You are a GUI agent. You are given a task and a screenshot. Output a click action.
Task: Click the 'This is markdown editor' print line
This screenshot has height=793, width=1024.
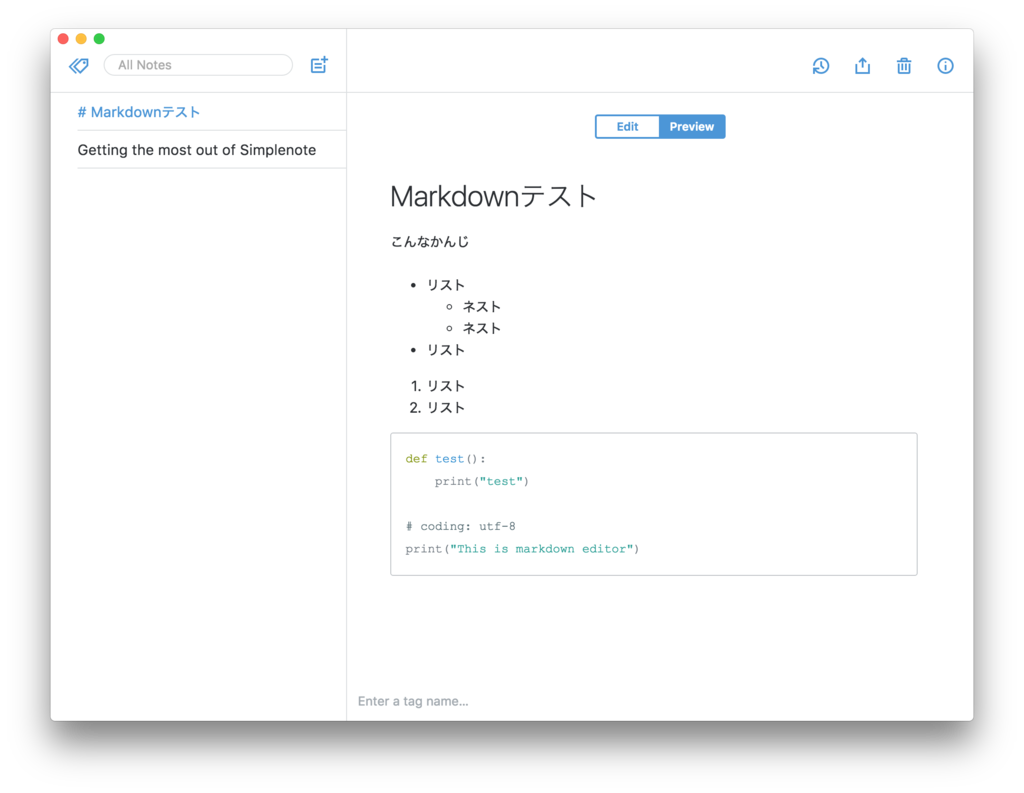pos(522,549)
